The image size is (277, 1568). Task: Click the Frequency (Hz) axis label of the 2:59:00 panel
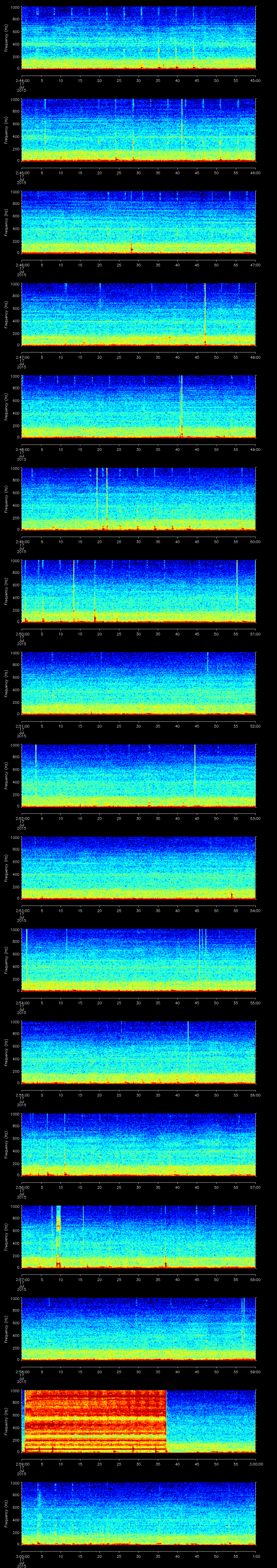point(6,1421)
